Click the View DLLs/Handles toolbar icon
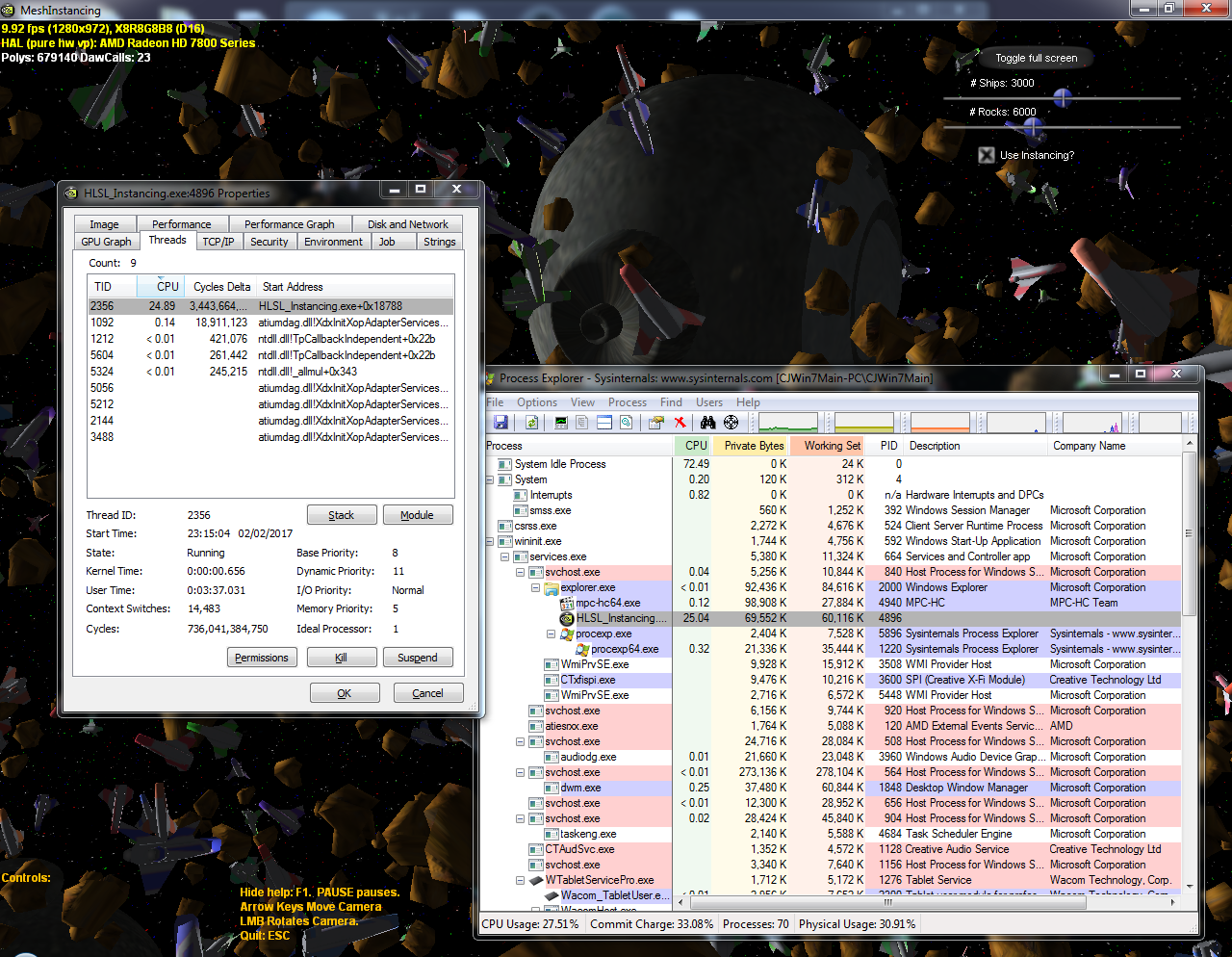This screenshot has height=957, width=1232. [x=627, y=423]
